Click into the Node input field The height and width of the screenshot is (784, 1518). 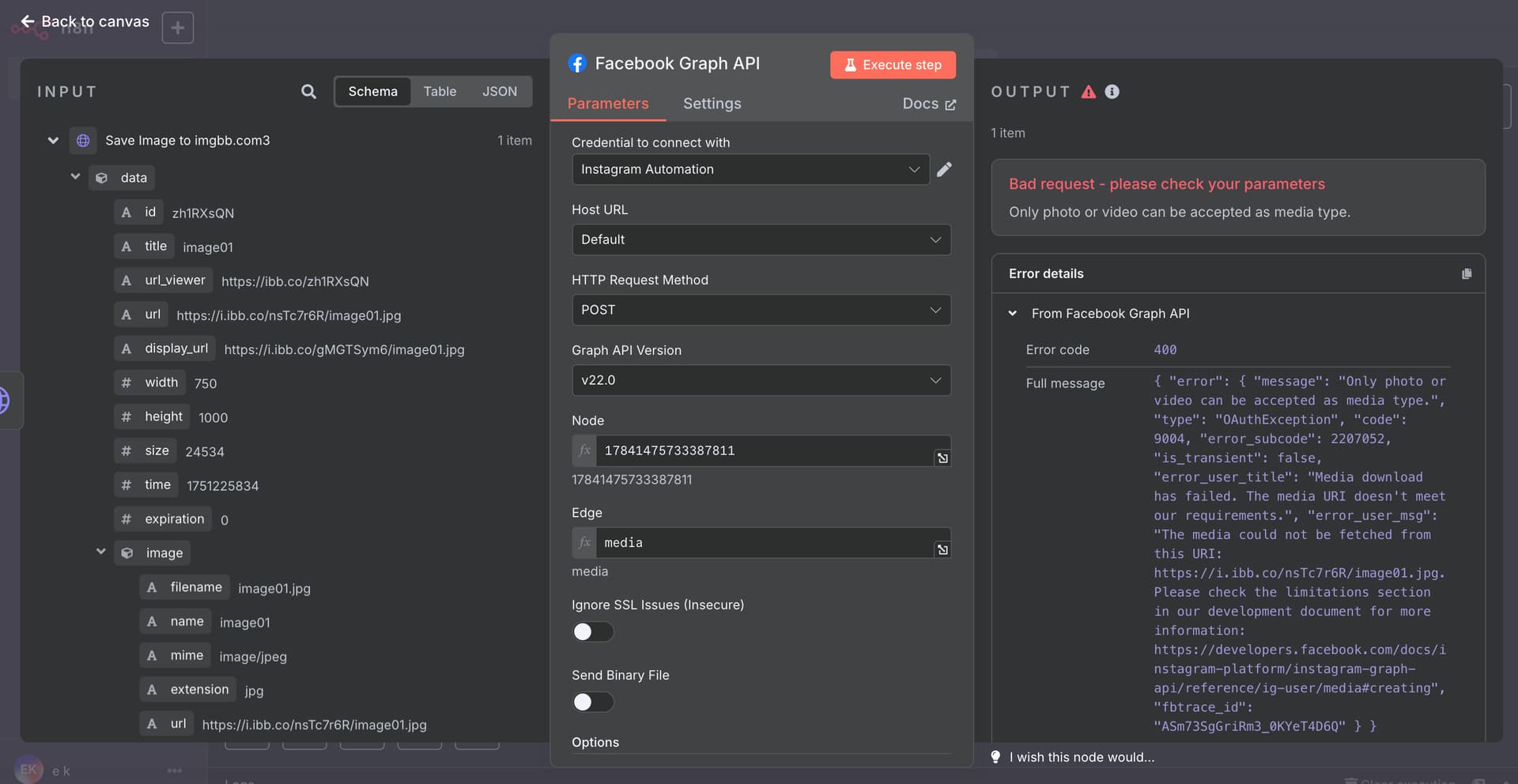765,450
